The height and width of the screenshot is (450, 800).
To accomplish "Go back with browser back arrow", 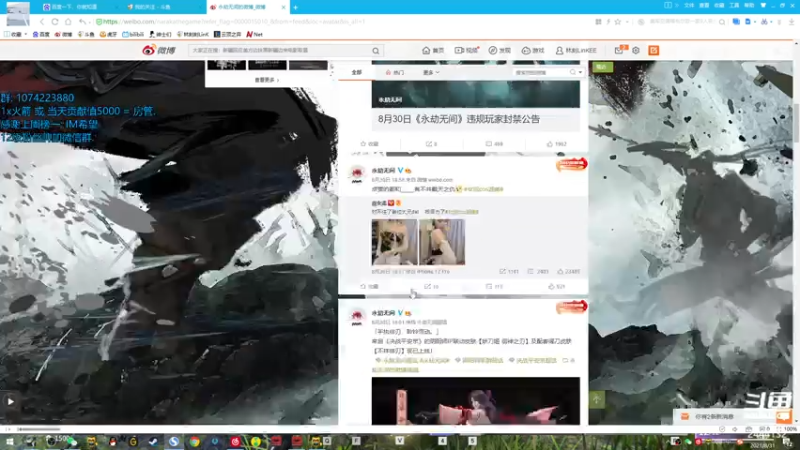I will pos(42,22).
